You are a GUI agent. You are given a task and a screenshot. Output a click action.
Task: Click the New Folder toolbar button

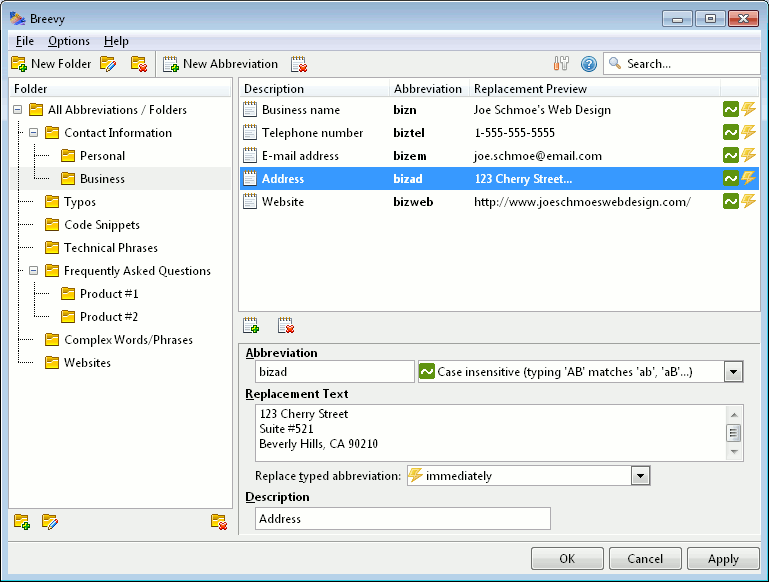pyautogui.click(x=51, y=64)
